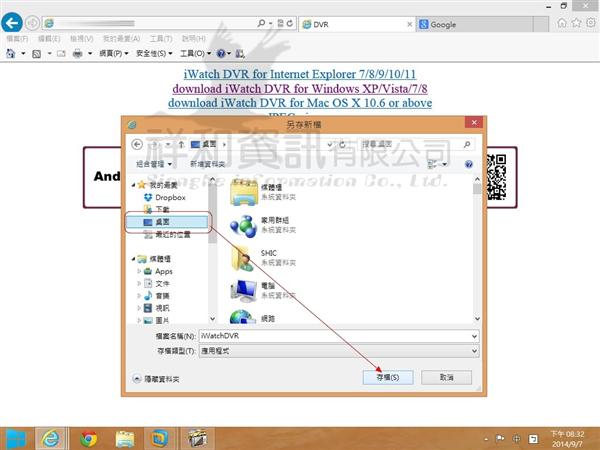This screenshot has height=450, width=600.
Task: Collapse the 媒體櫃 libraries section
Action: point(131,259)
